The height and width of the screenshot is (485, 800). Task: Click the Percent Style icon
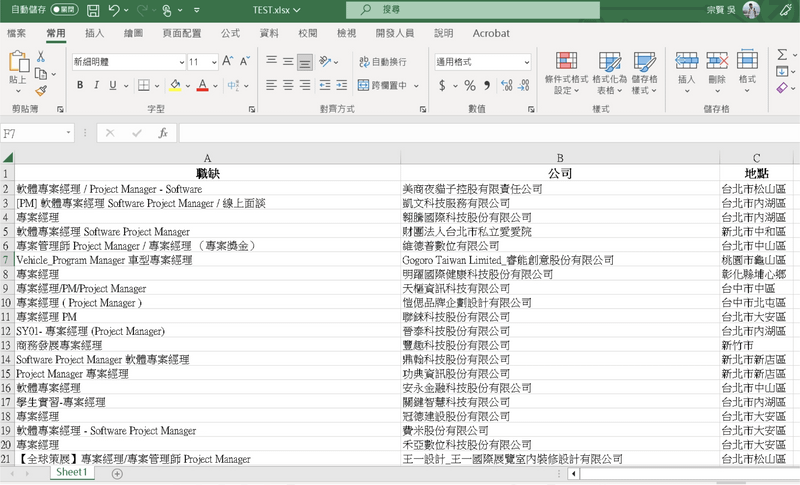(x=470, y=85)
